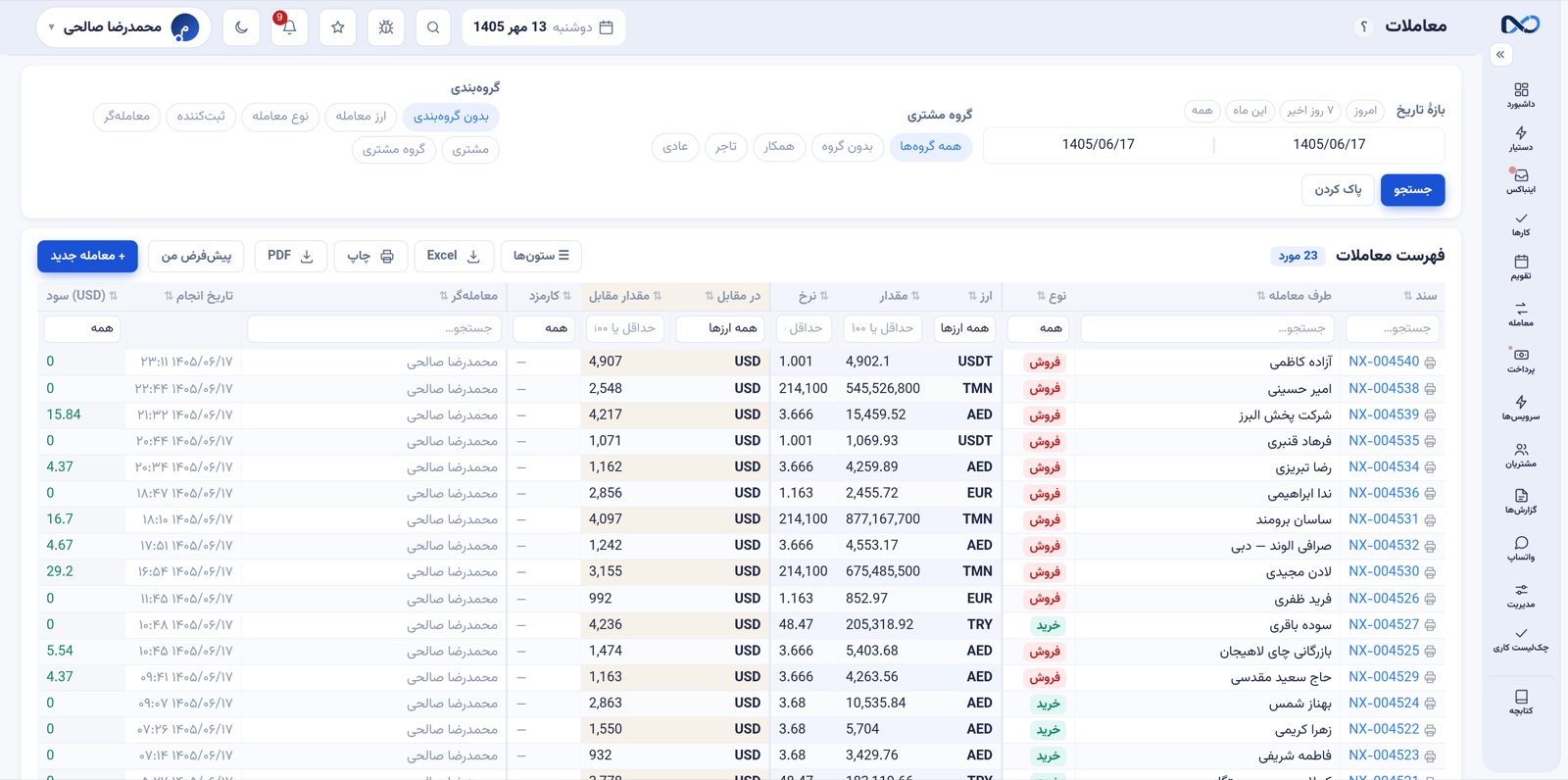Click the notification bell icon

pyautogui.click(x=289, y=27)
